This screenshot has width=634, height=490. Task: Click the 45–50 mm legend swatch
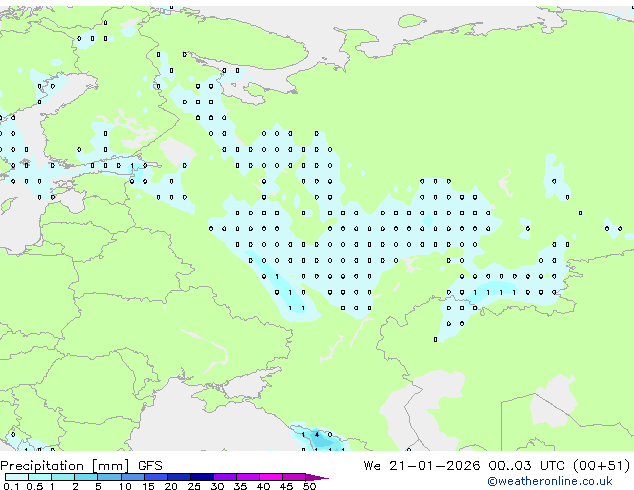294,477
